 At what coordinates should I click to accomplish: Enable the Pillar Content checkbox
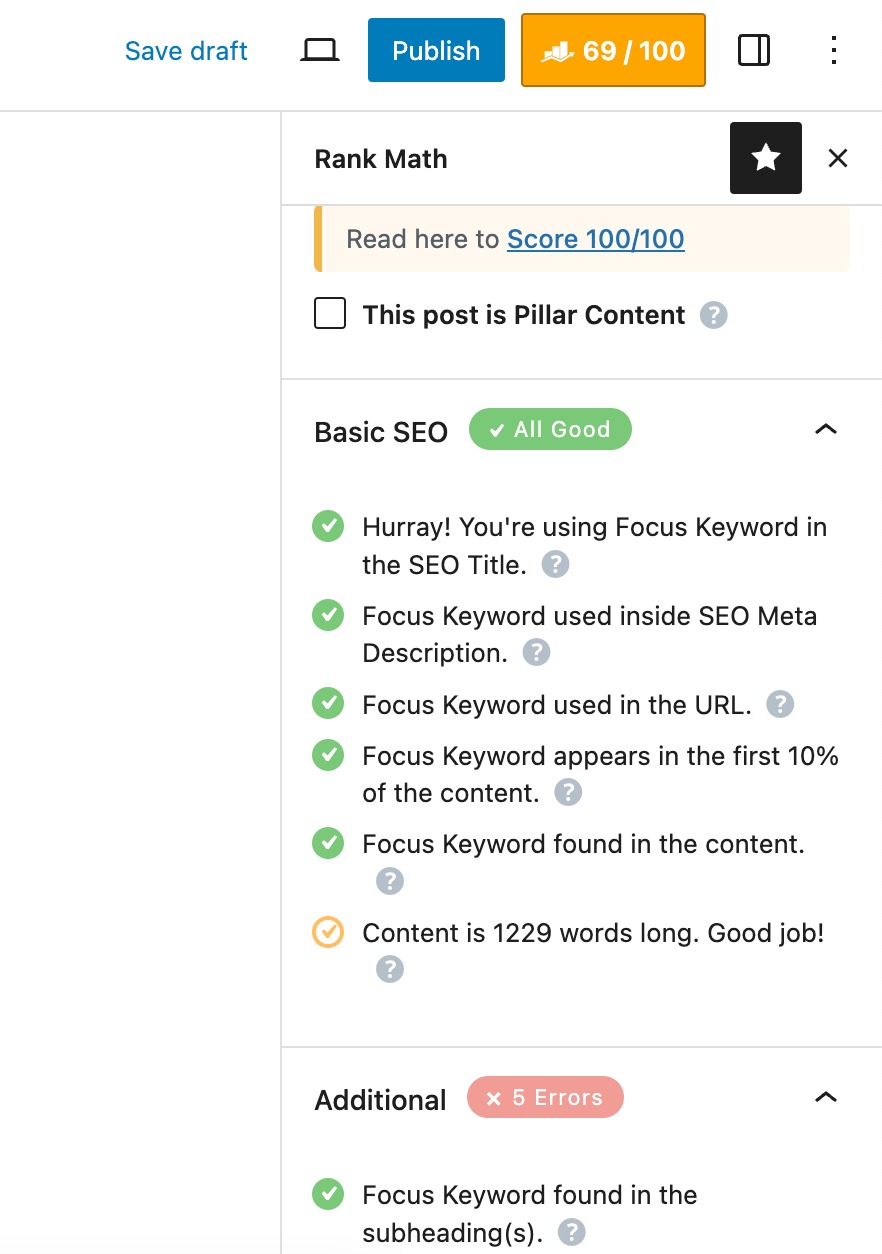(x=329, y=313)
